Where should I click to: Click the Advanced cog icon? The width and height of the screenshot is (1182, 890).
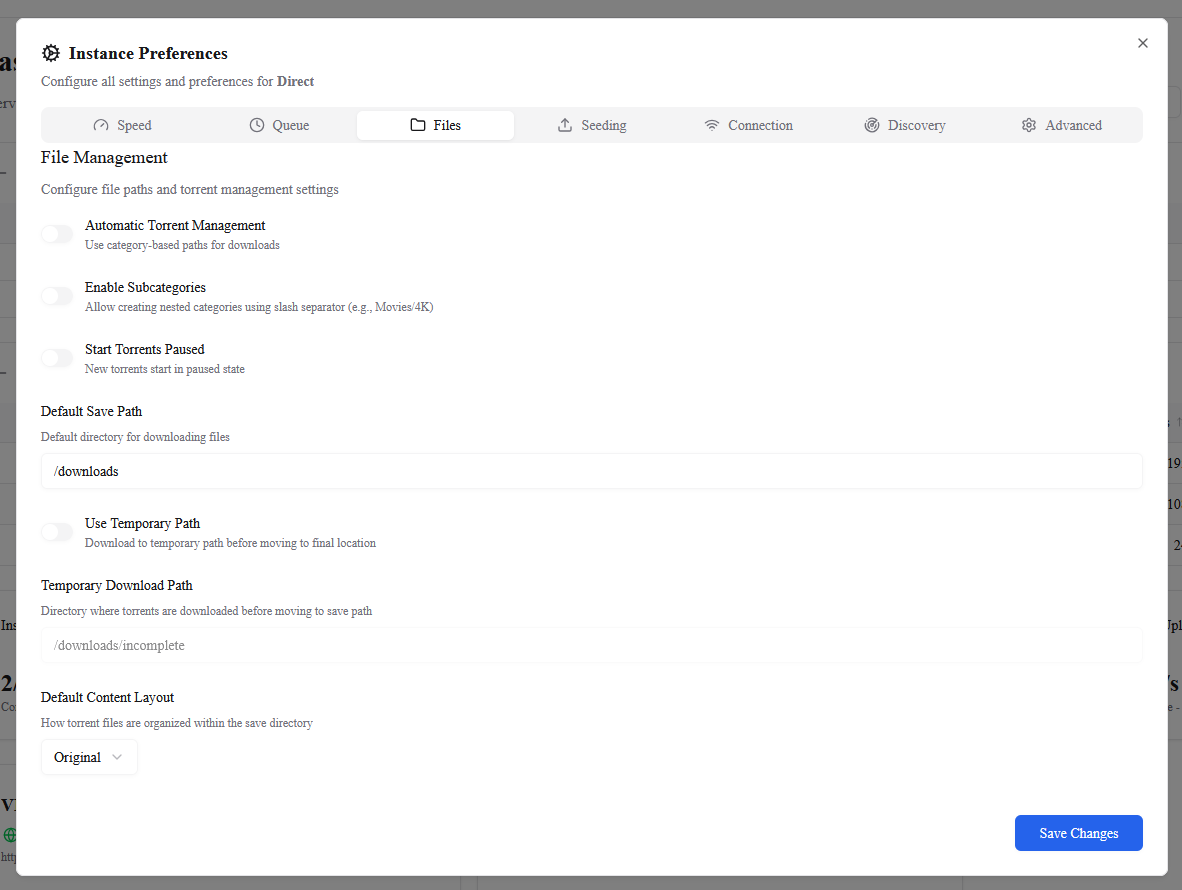point(1029,125)
